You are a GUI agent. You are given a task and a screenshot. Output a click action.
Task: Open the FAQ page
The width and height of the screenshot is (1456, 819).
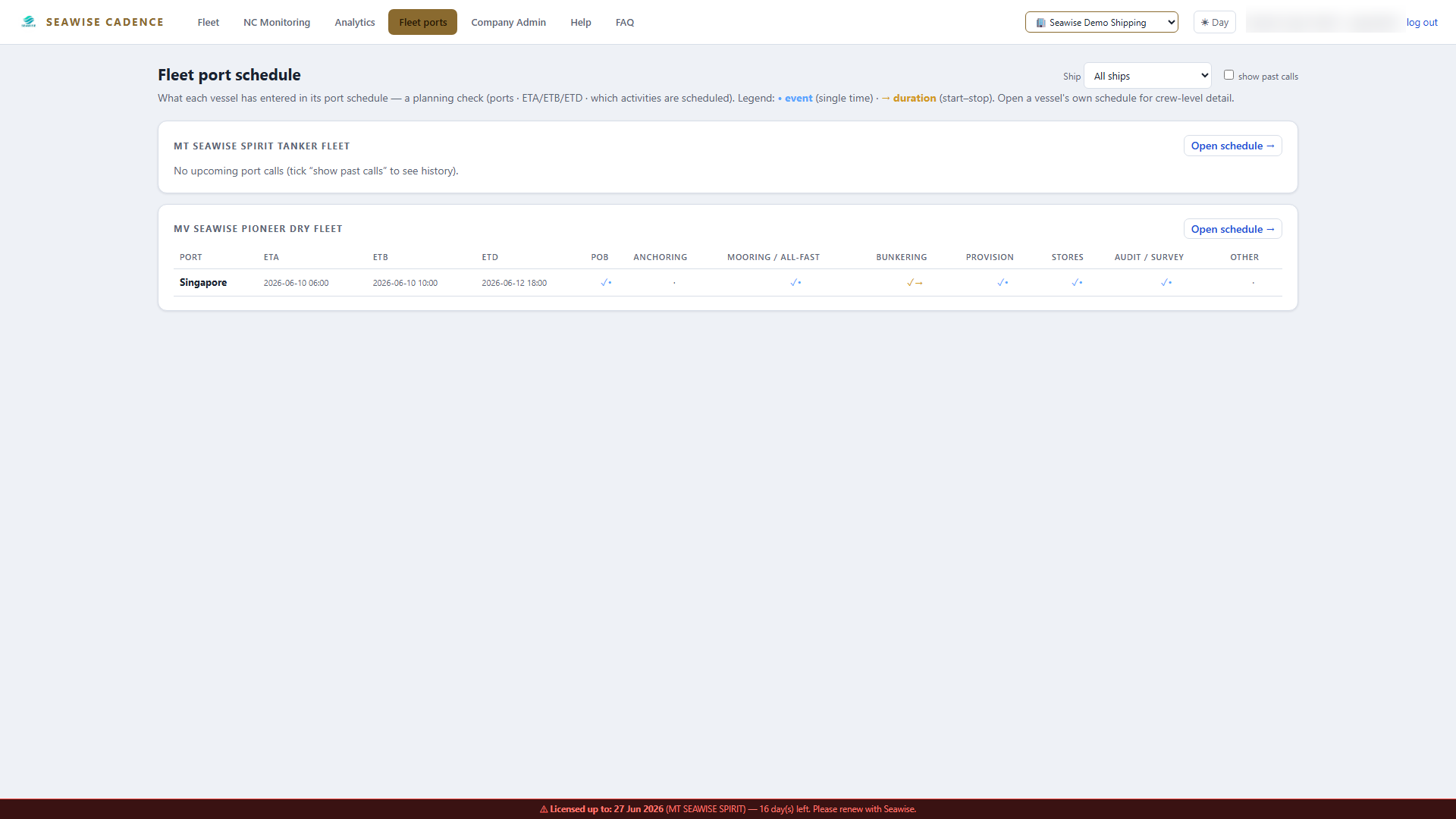click(625, 22)
